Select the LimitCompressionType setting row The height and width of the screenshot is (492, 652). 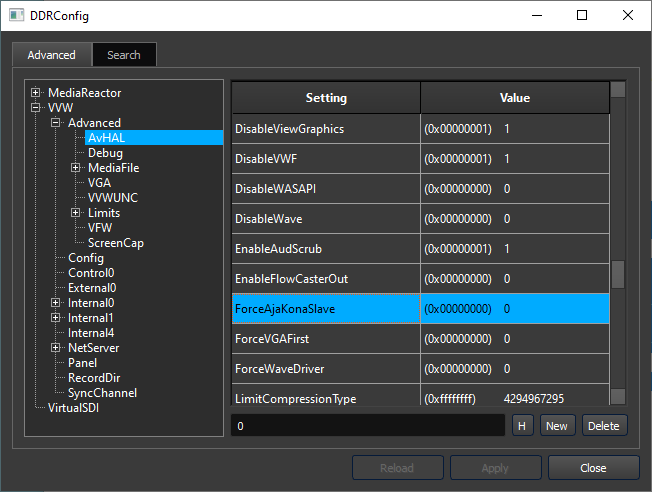tap(420, 395)
